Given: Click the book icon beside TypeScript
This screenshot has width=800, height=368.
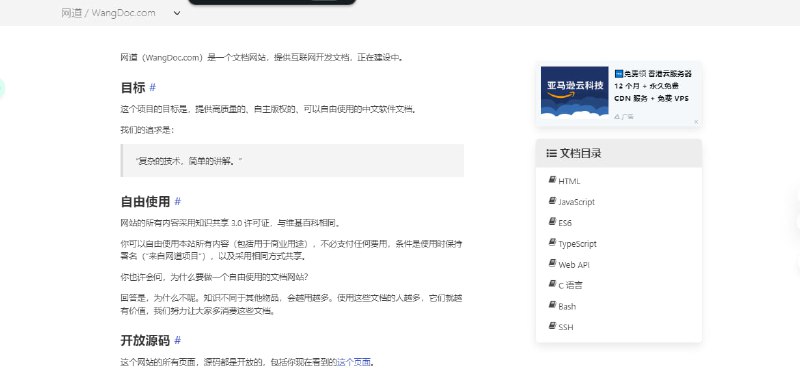Looking at the screenshot, I should [x=552, y=242].
